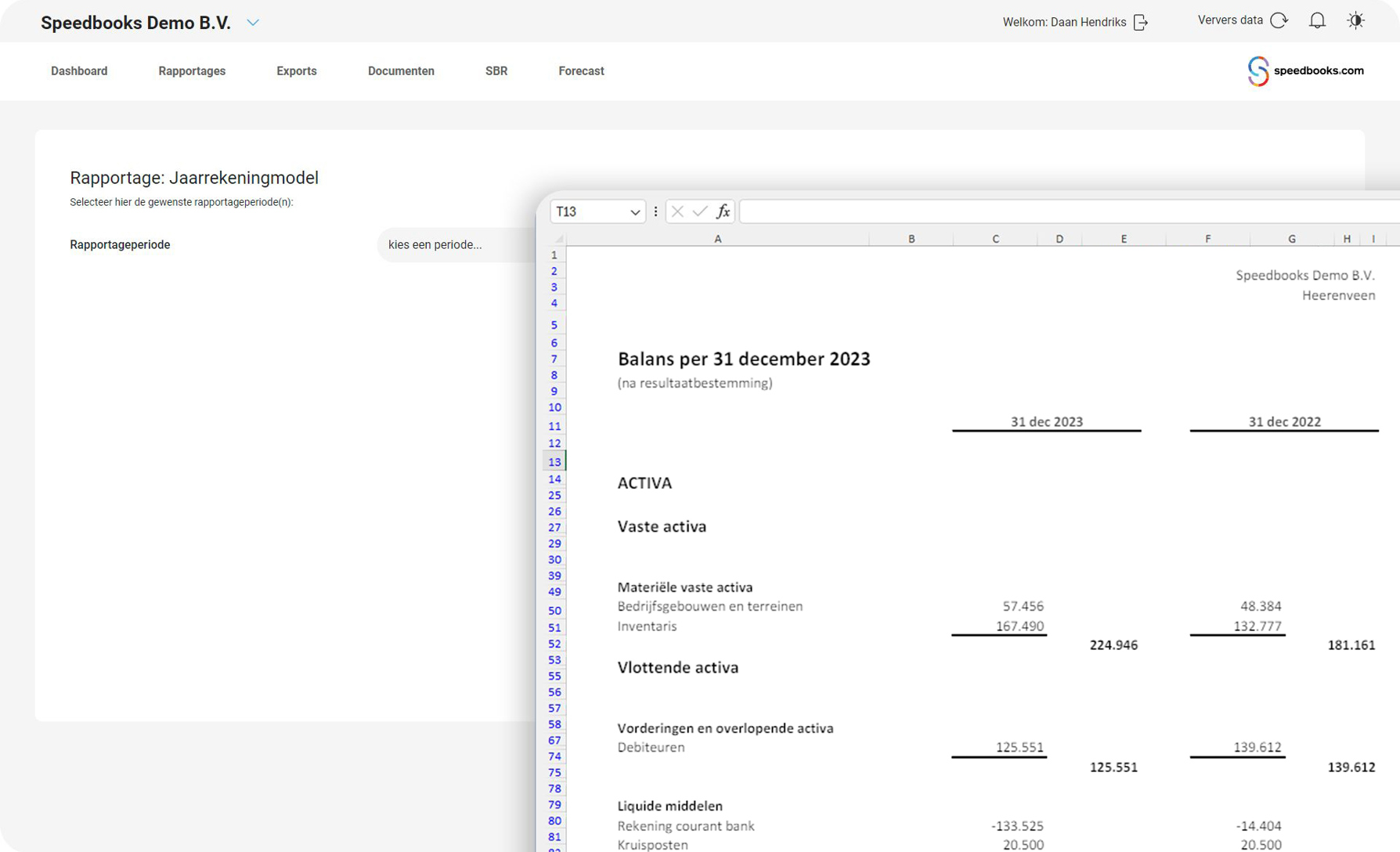Toggle the light/dark theme sun icon

1355,21
